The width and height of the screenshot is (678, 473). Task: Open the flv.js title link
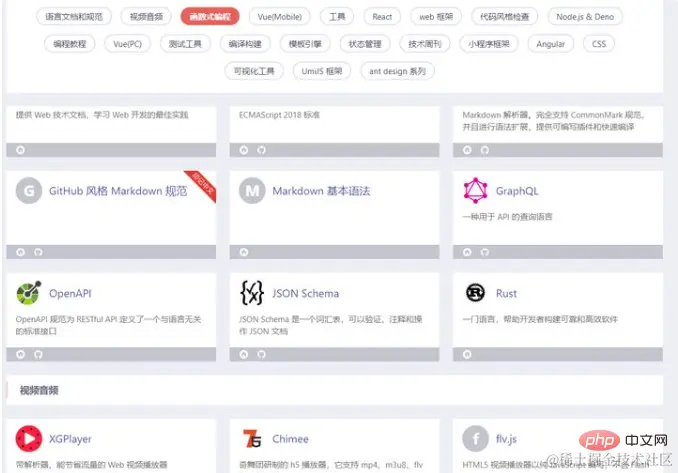[x=506, y=438]
